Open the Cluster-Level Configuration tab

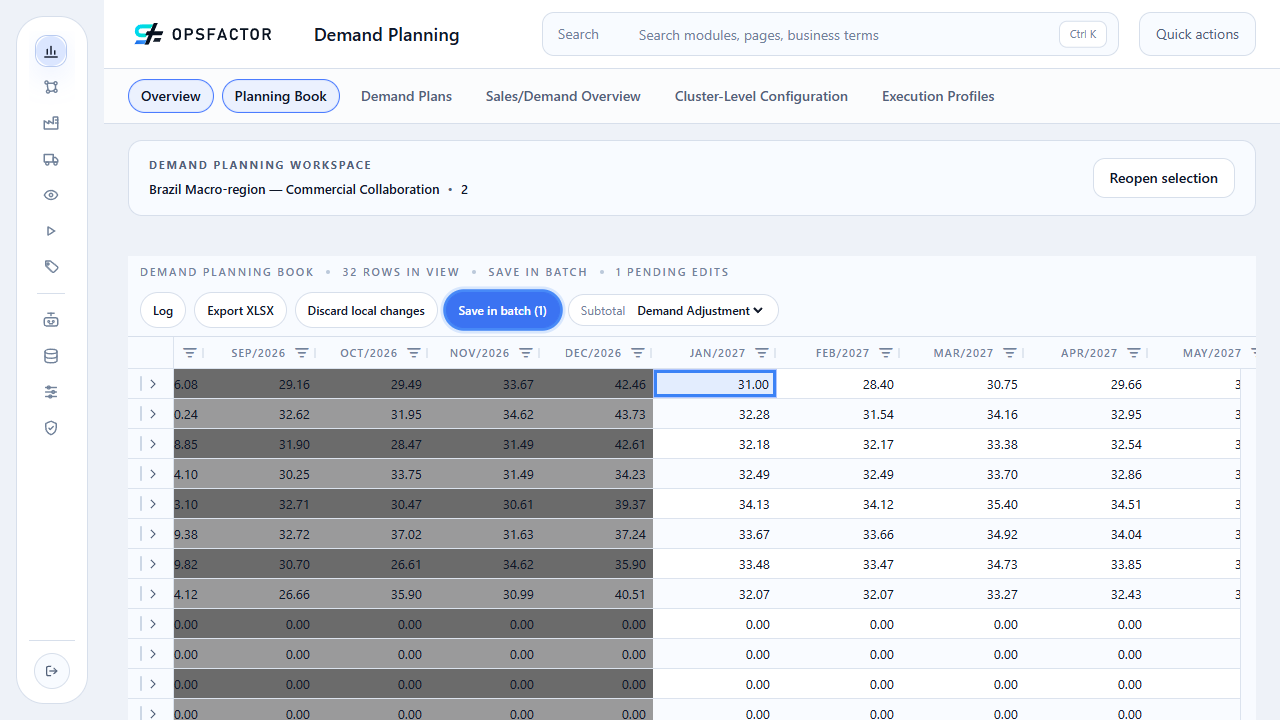[x=761, y=96]
